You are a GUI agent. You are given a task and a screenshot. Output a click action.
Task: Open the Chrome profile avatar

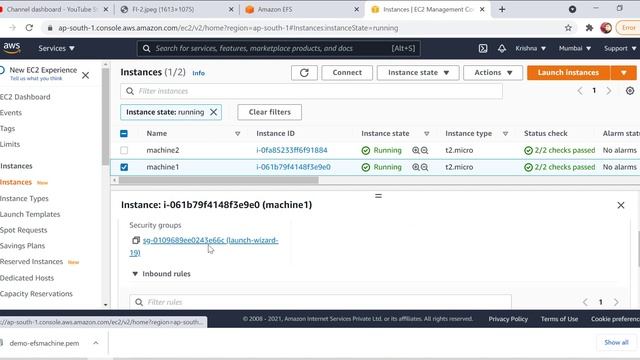[606, 28]
